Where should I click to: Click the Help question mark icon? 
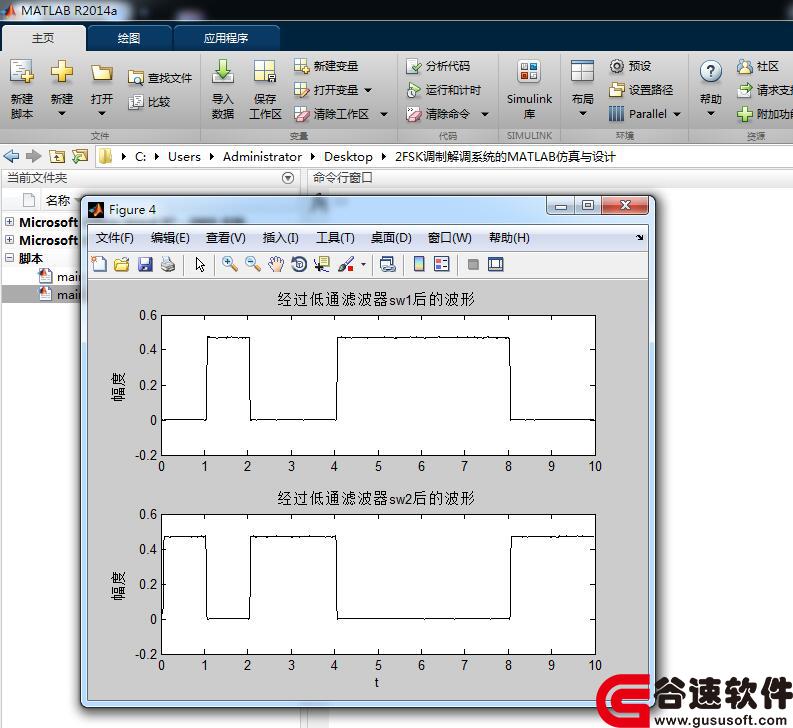[x=711, y=72]
